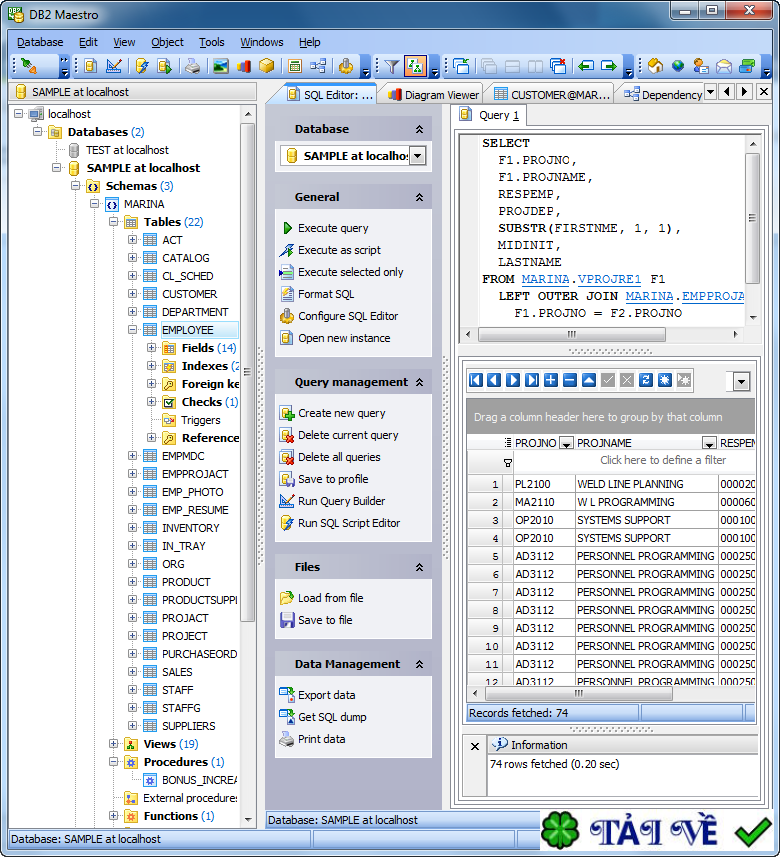Click Export data under Data Management
The image size is (780, 857).
326,695
